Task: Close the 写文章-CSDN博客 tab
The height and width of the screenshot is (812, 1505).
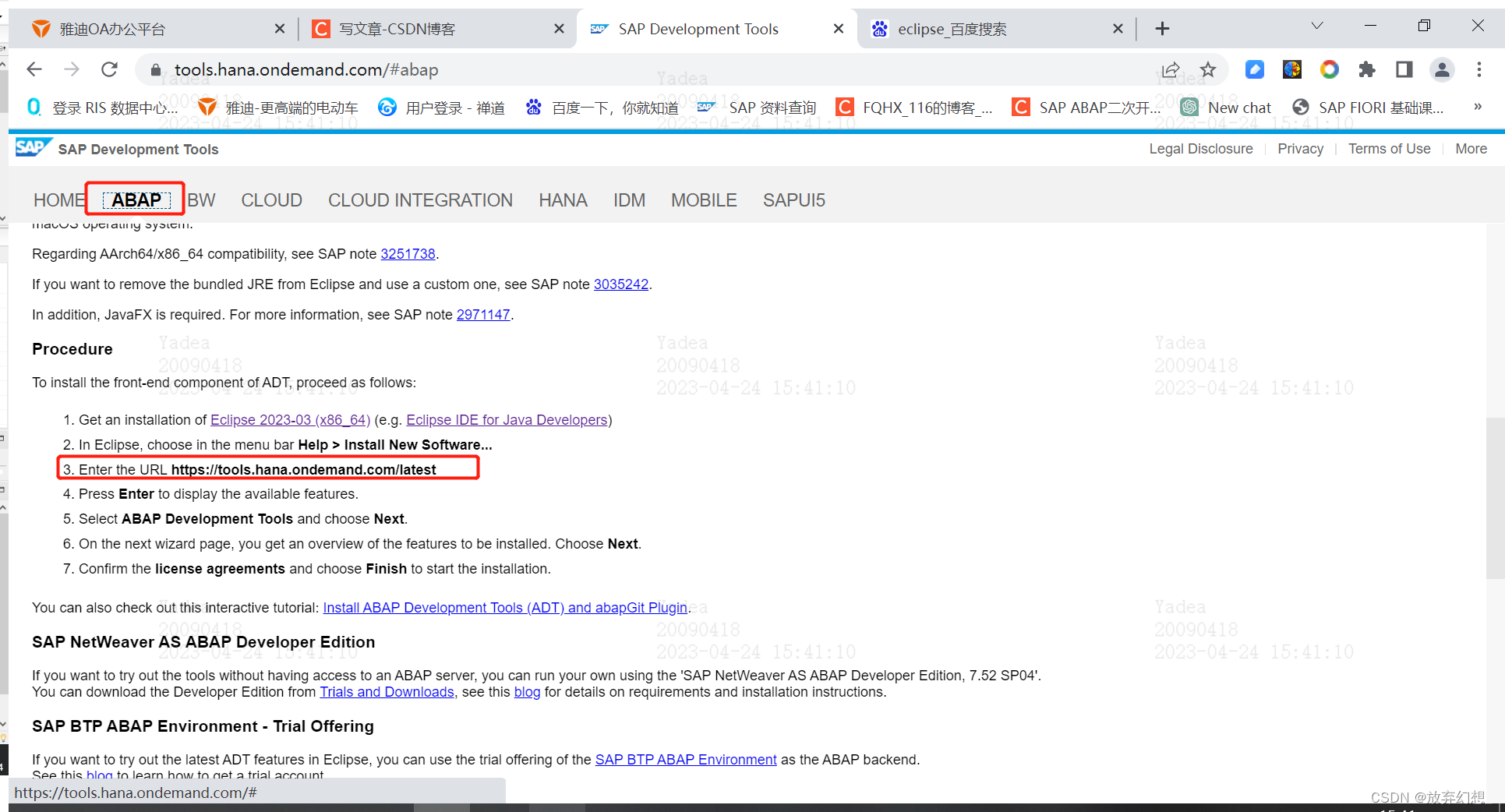Action: 559,29
